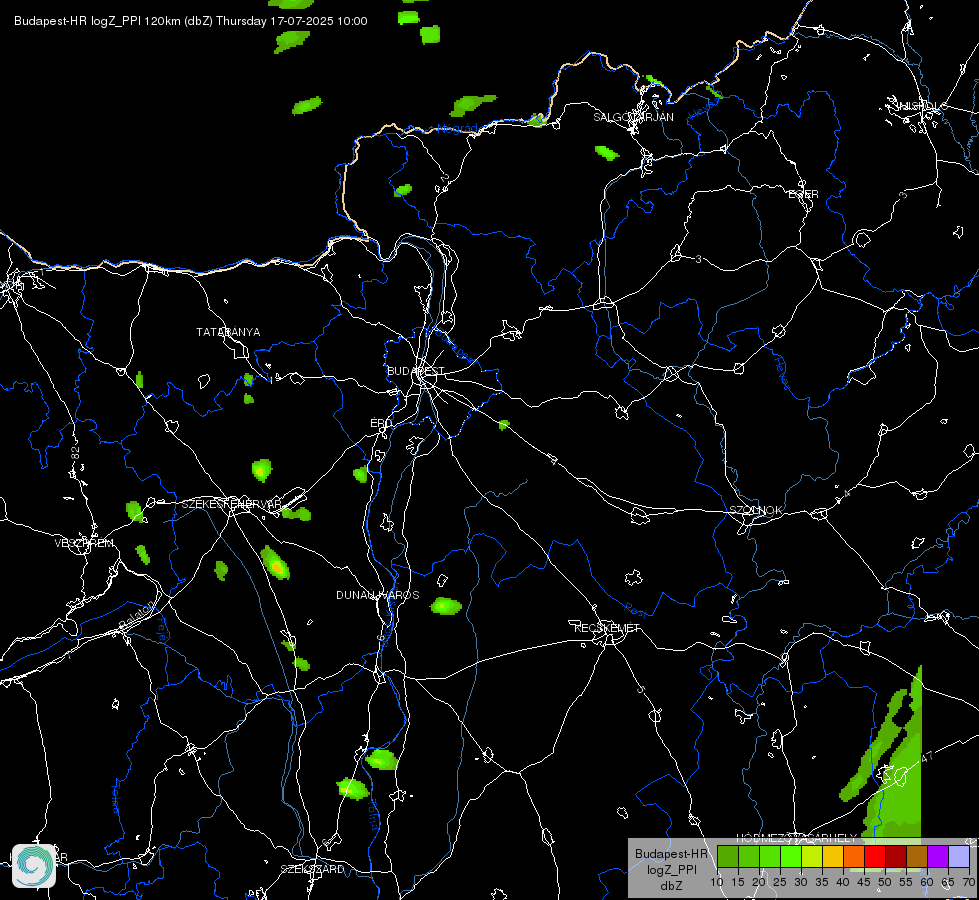Viewport: 979px width, 900px height.
Task: Select the DUNAUJVAROS city label
Action: coord(378,595)
